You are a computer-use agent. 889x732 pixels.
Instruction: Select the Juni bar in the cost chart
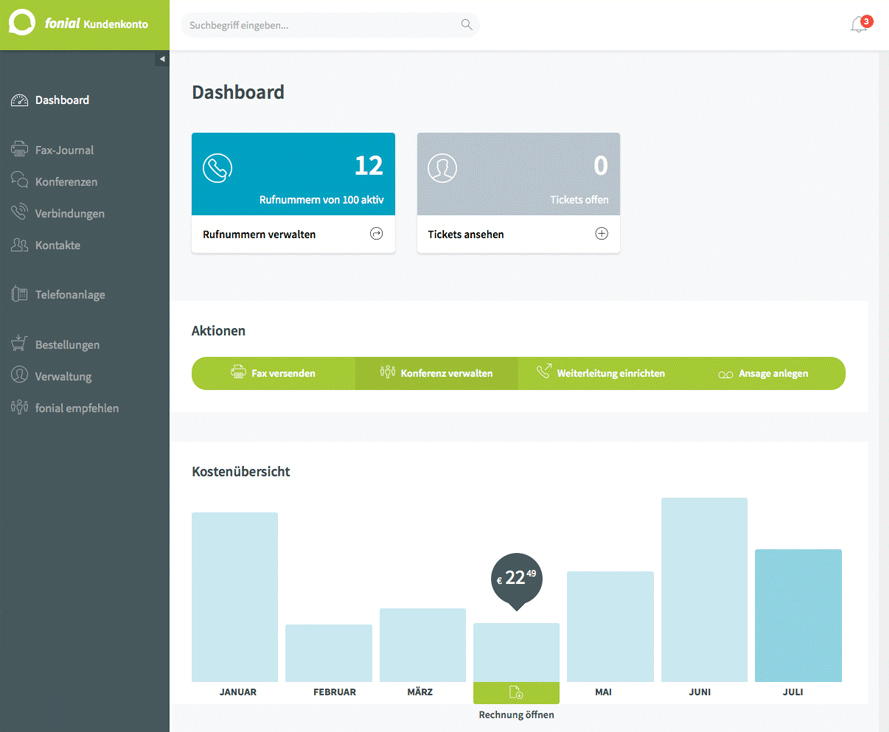[703, 590]
